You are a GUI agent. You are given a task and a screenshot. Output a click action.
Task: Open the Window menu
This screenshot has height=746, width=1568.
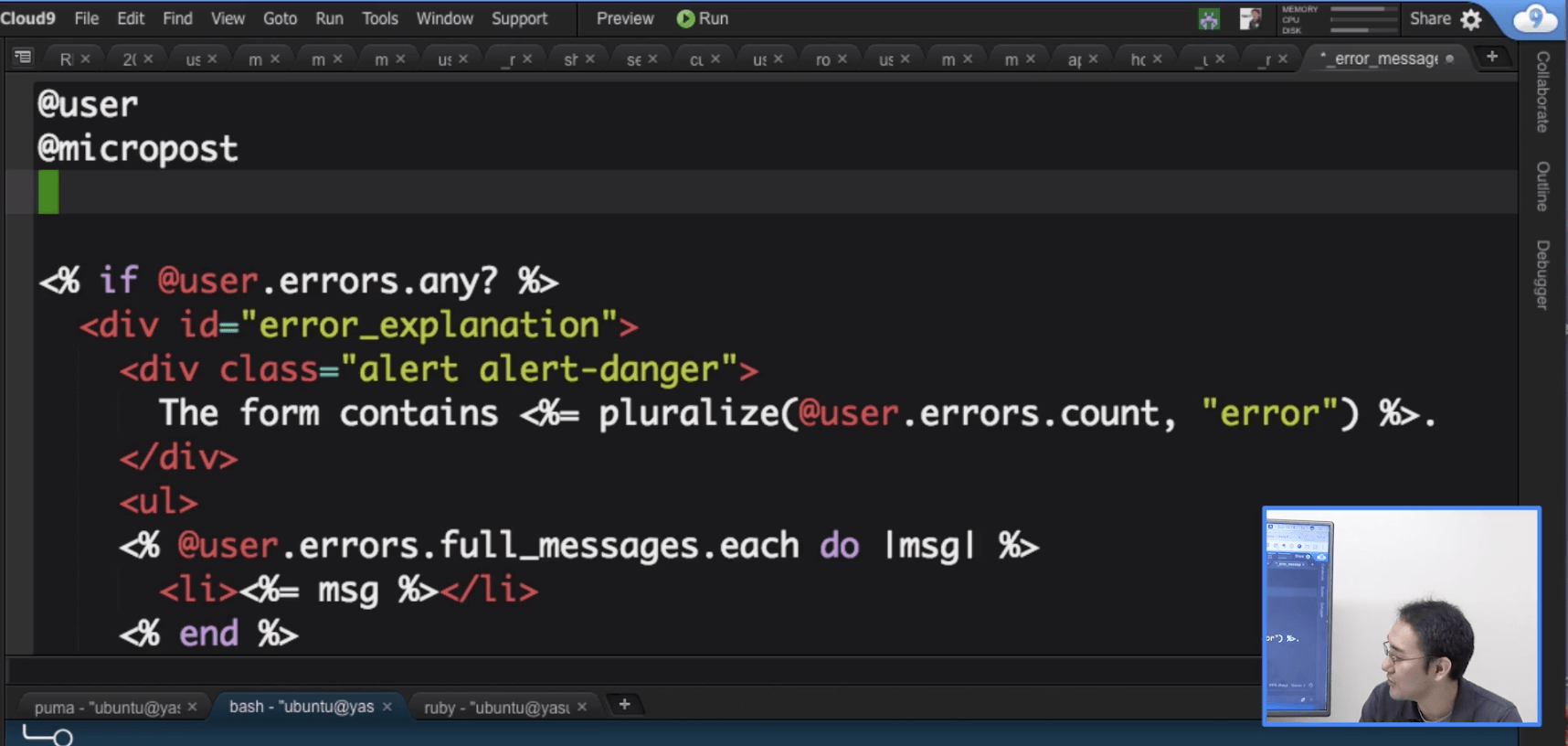(x=445, y=18)
